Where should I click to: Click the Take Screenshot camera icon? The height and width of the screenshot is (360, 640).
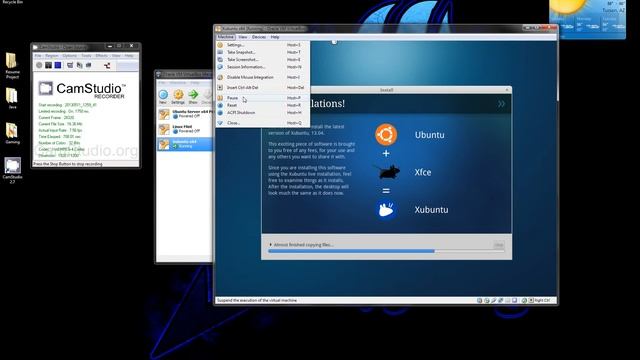point(220,60)
